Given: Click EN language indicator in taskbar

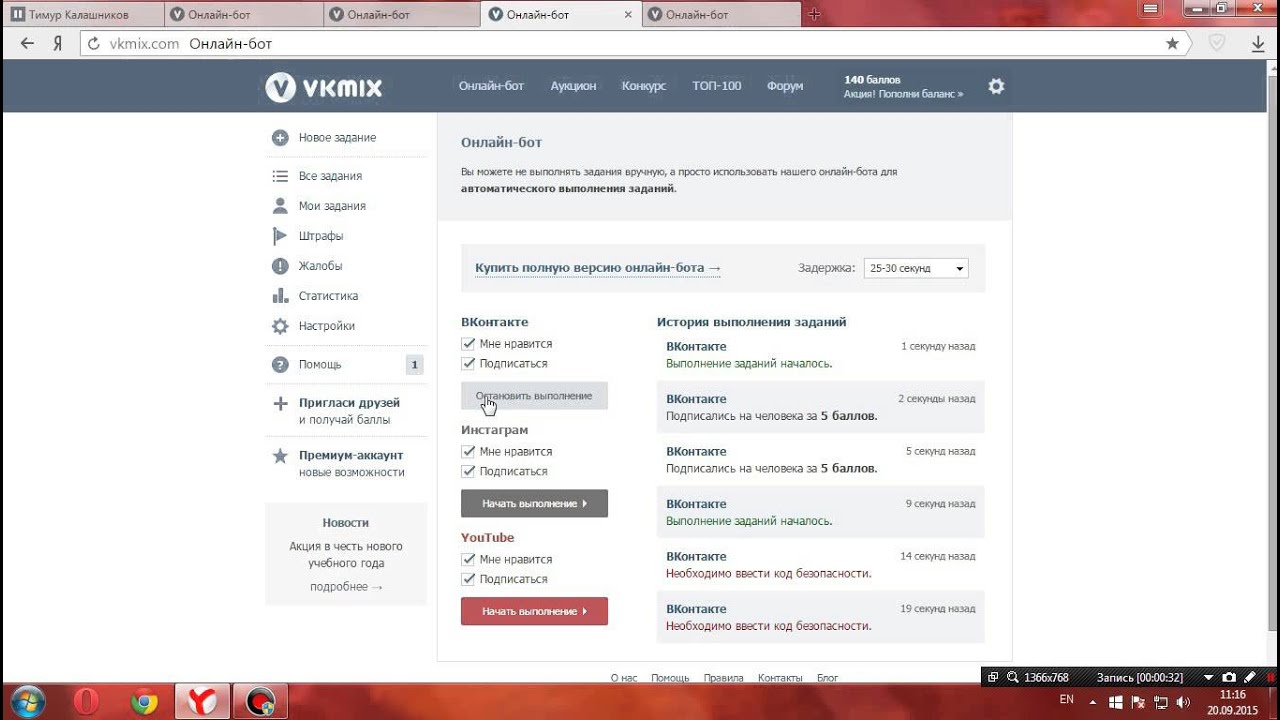Looking at the screenshot, I should click(x=1066, y=699).
